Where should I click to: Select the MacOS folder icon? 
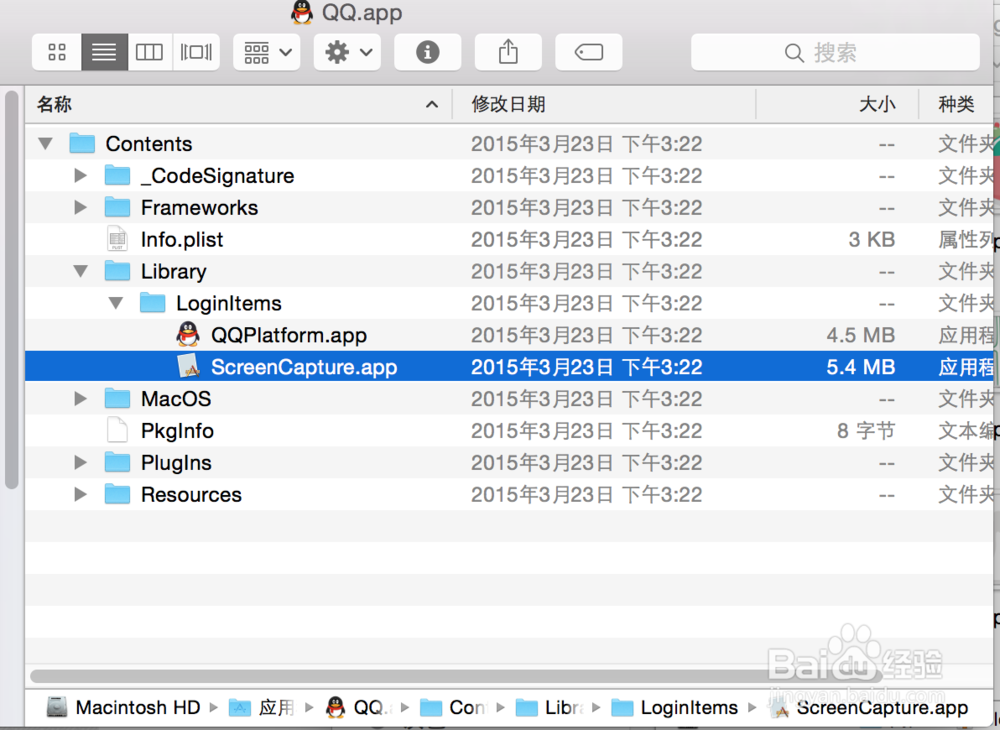pyautogui.click(x=117, y=398)
